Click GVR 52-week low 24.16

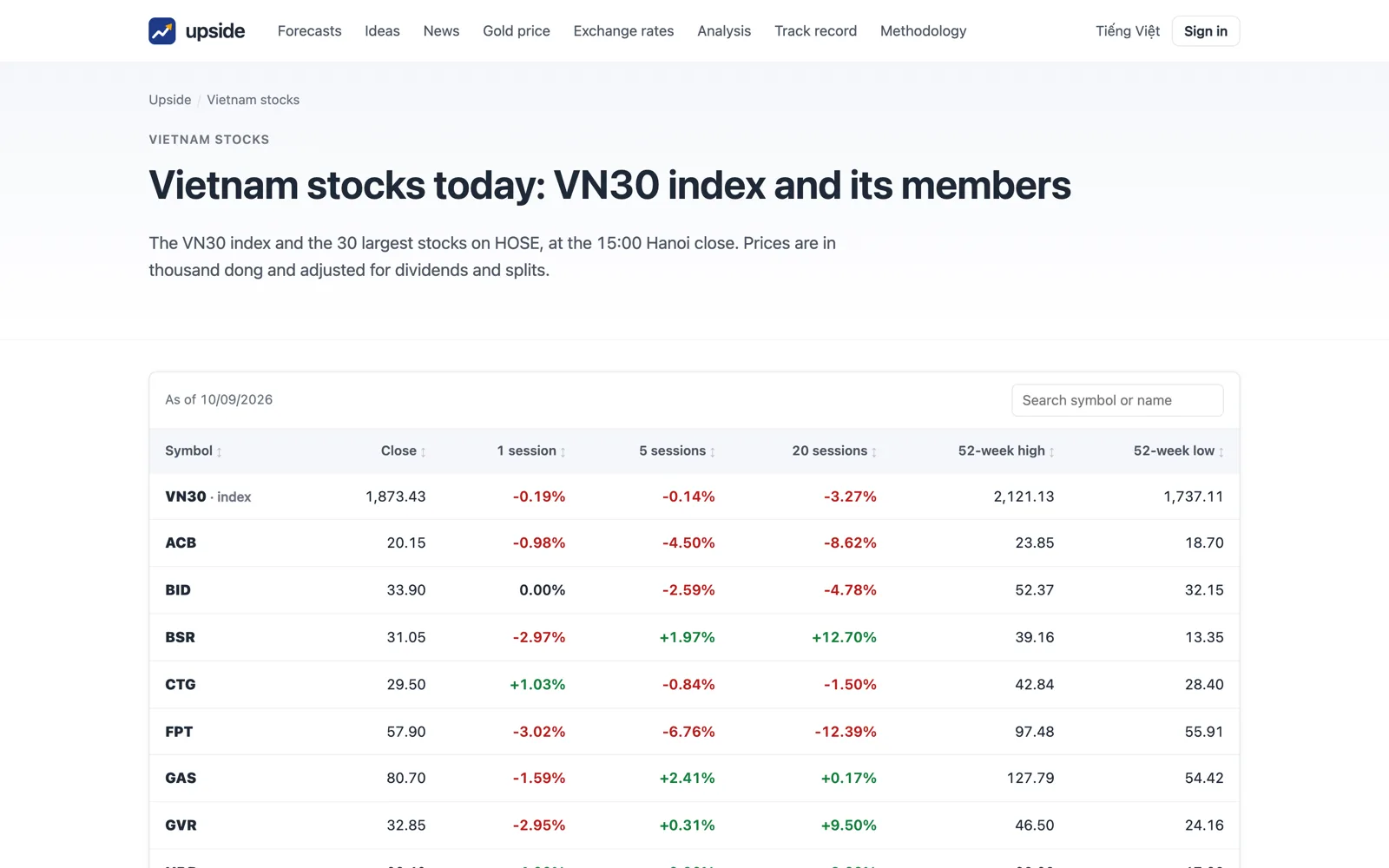1204,825
